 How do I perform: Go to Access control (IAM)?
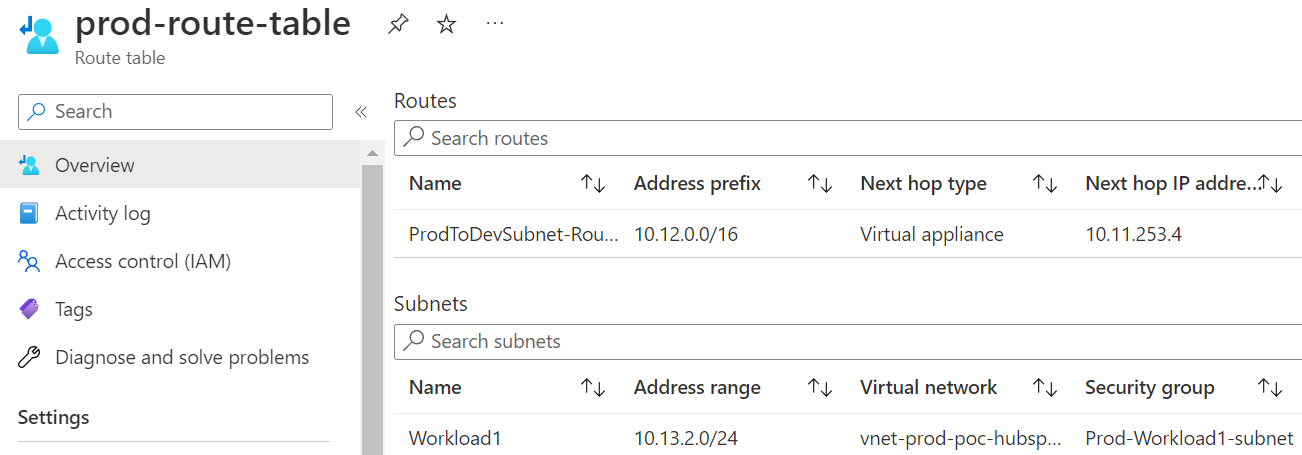(142, 261)
